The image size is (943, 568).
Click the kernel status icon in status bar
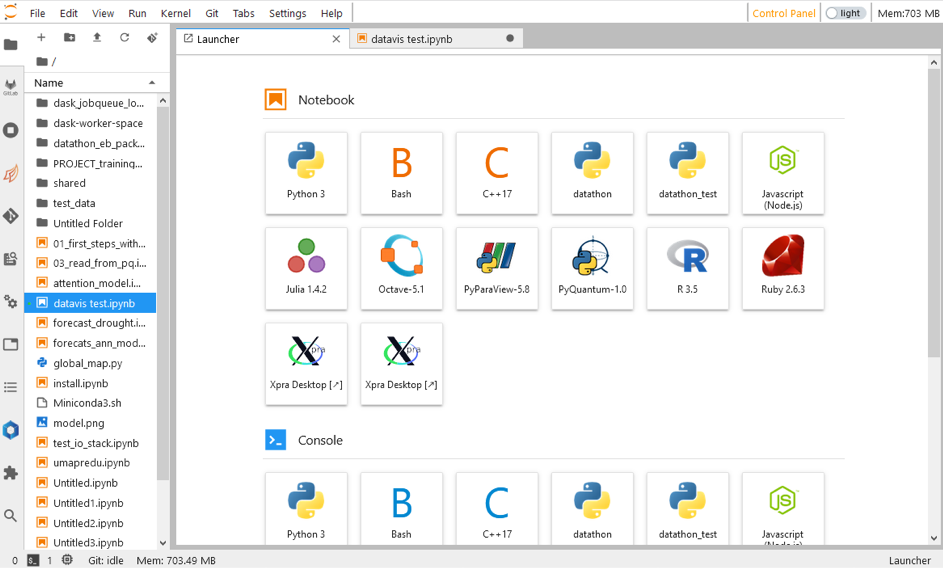[x=67, y=560]
